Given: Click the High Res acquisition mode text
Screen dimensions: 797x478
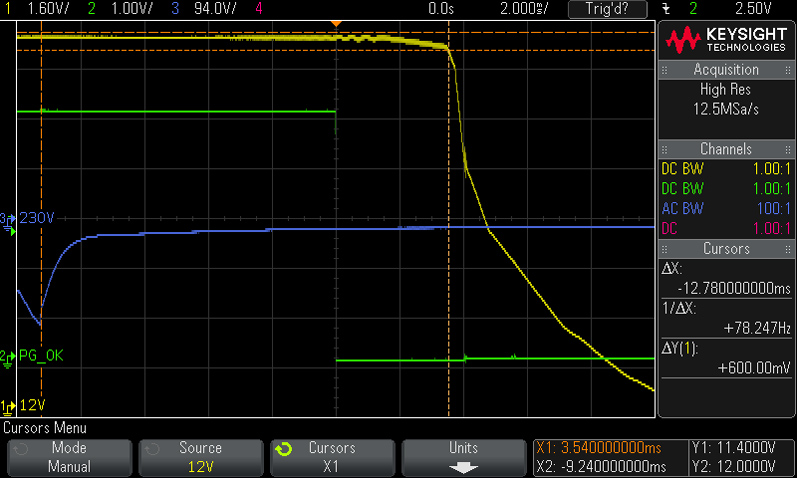Looking at the screenshot, I should [725, 89].
